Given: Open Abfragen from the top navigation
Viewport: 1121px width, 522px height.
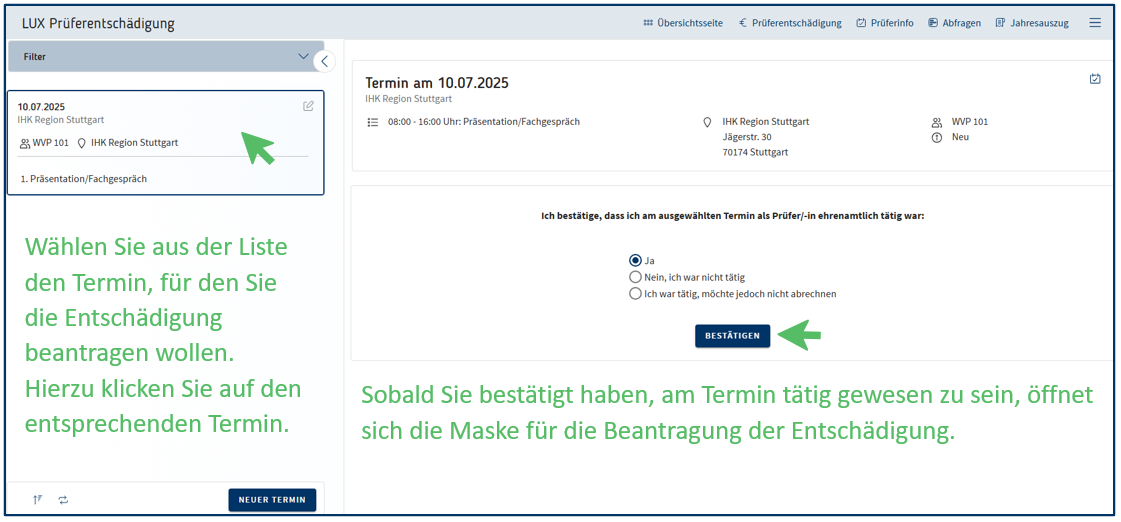Looking at the screenshot, I should 954,23.
